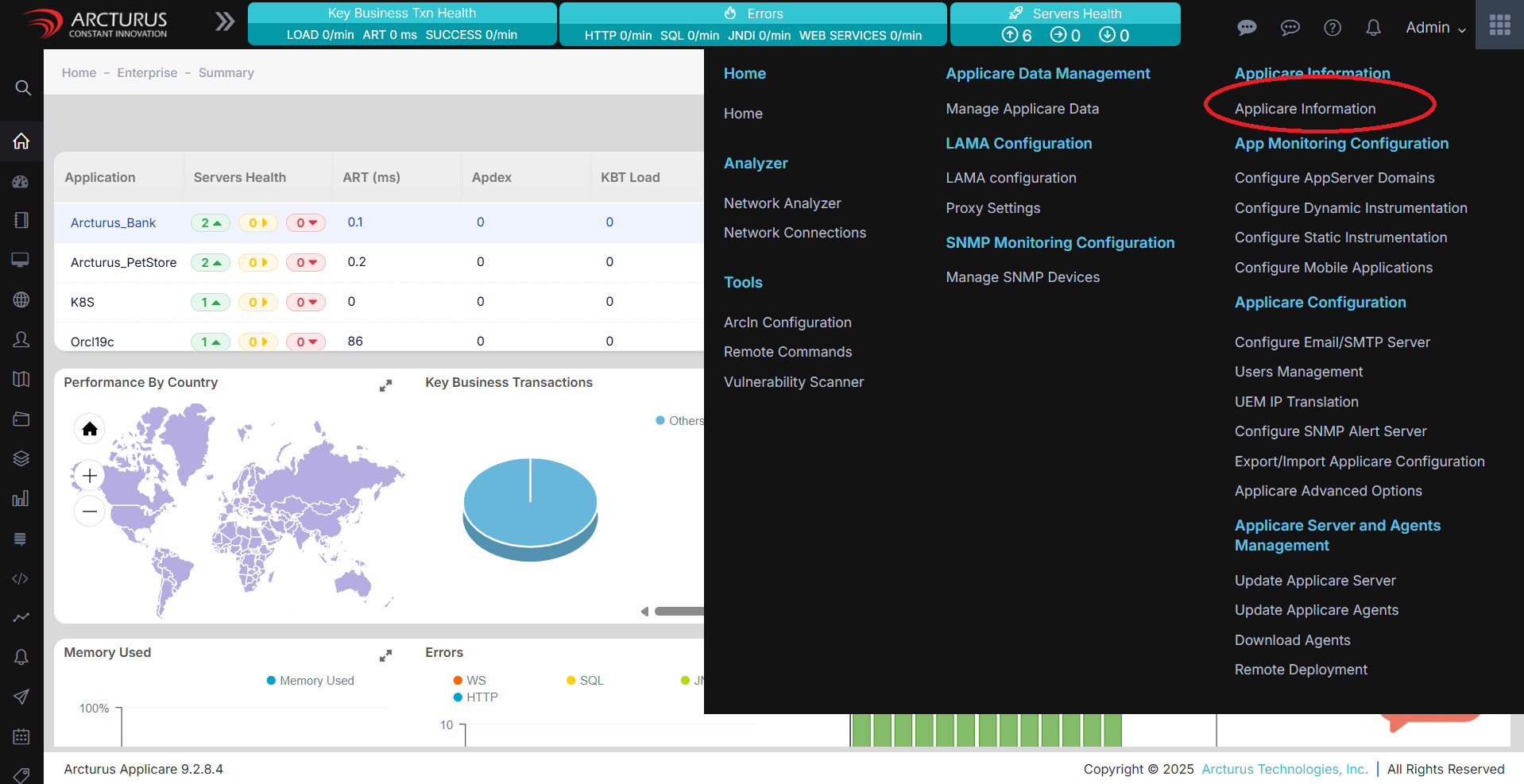Open the globe icon in sidebar
Viewport: 1524px width, 784px height.
point(21,300)
